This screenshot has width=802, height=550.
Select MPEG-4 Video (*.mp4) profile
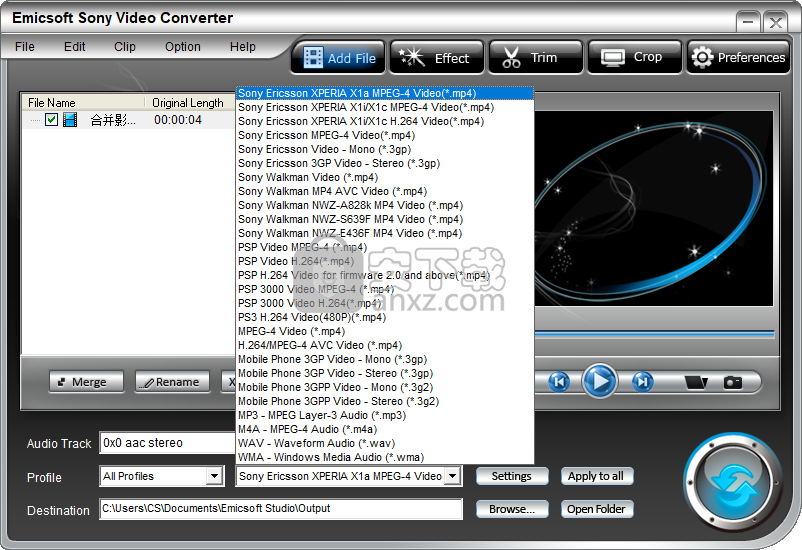click(385, 331)
